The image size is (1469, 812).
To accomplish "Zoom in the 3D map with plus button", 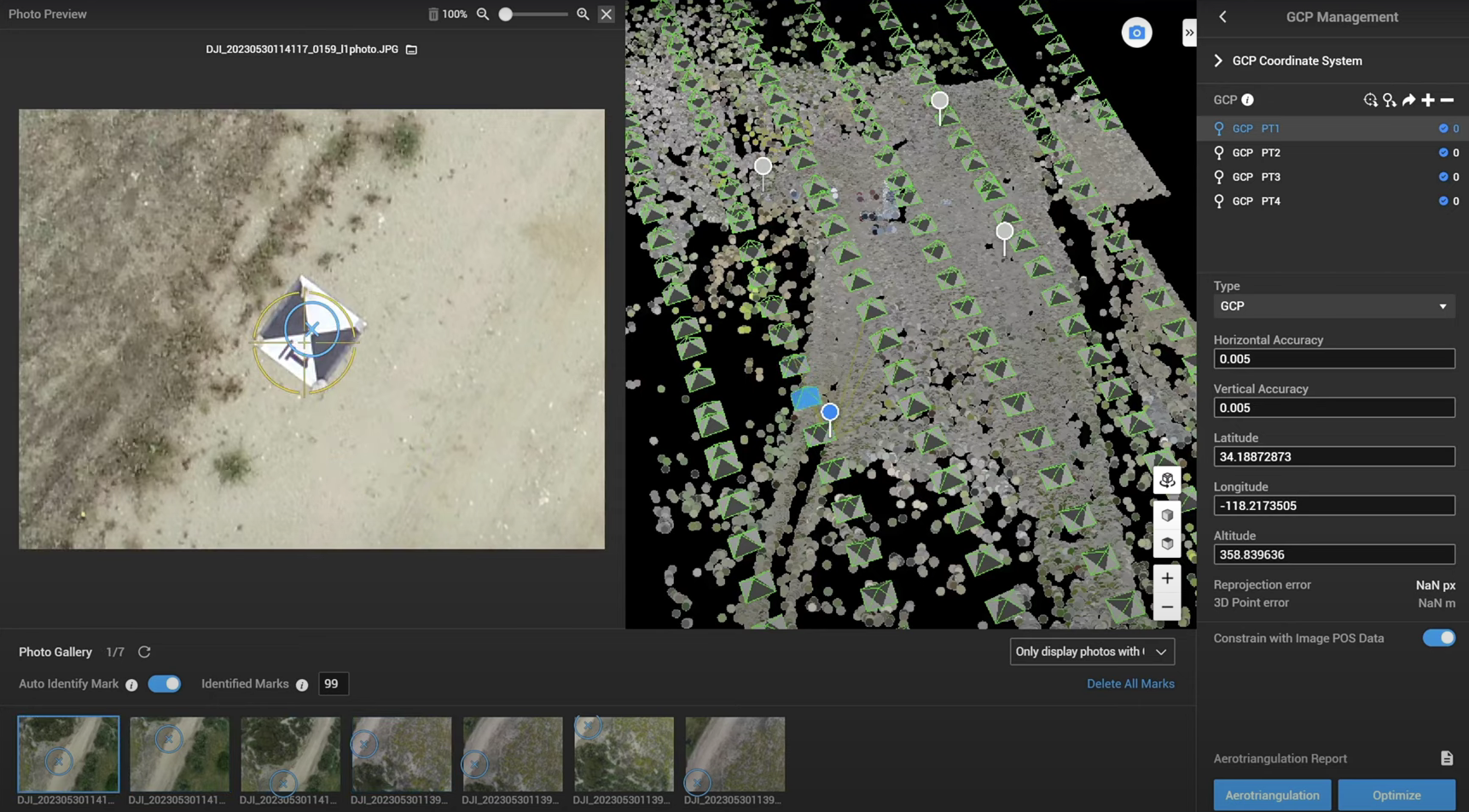I will (1167, 578).
